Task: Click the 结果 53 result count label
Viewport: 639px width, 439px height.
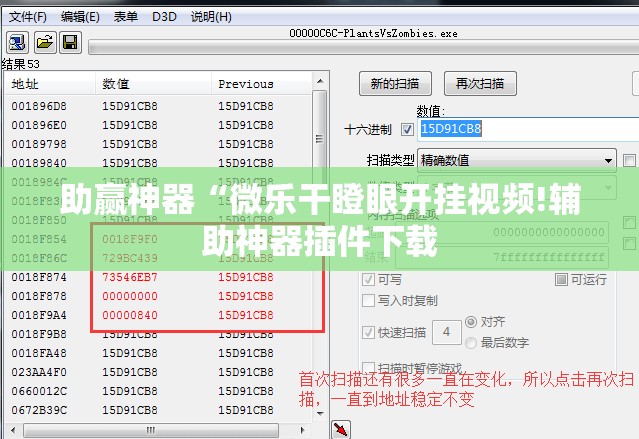Action: pyautogui.click(x=21, y=64)
